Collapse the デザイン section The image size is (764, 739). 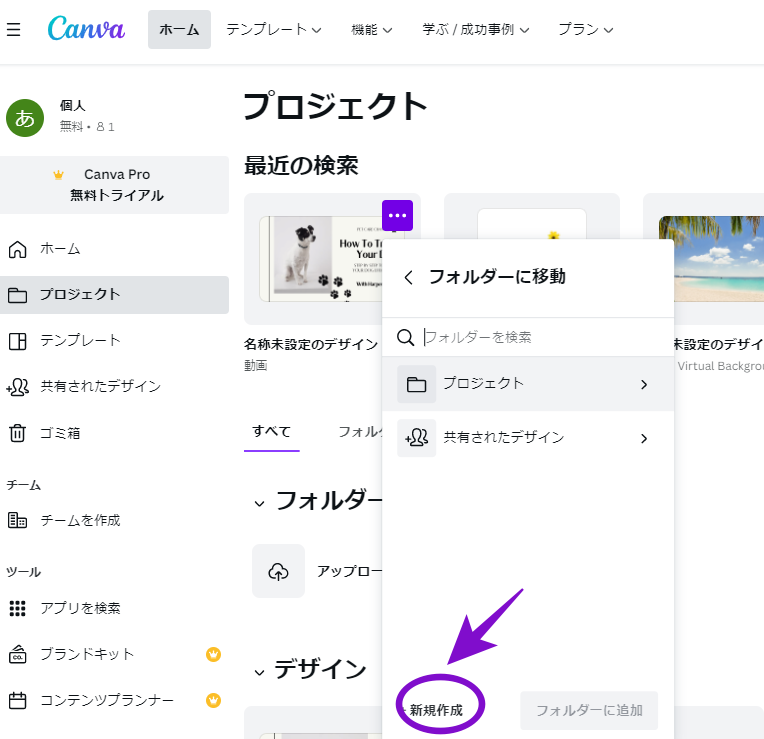pyautogui.click(x=259, y=673)
